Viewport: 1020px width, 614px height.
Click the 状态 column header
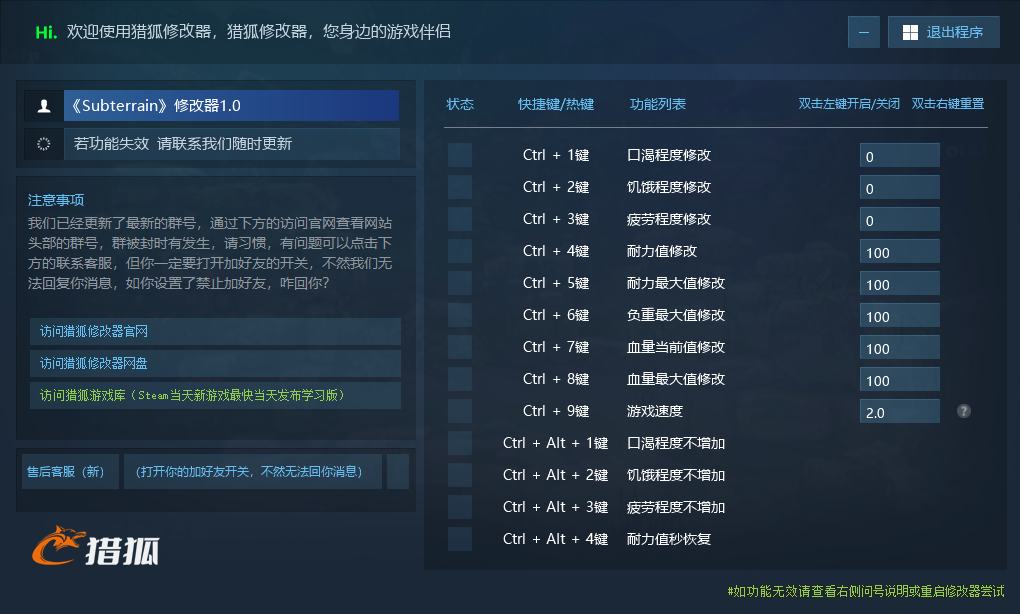click(x=460, y=104)
